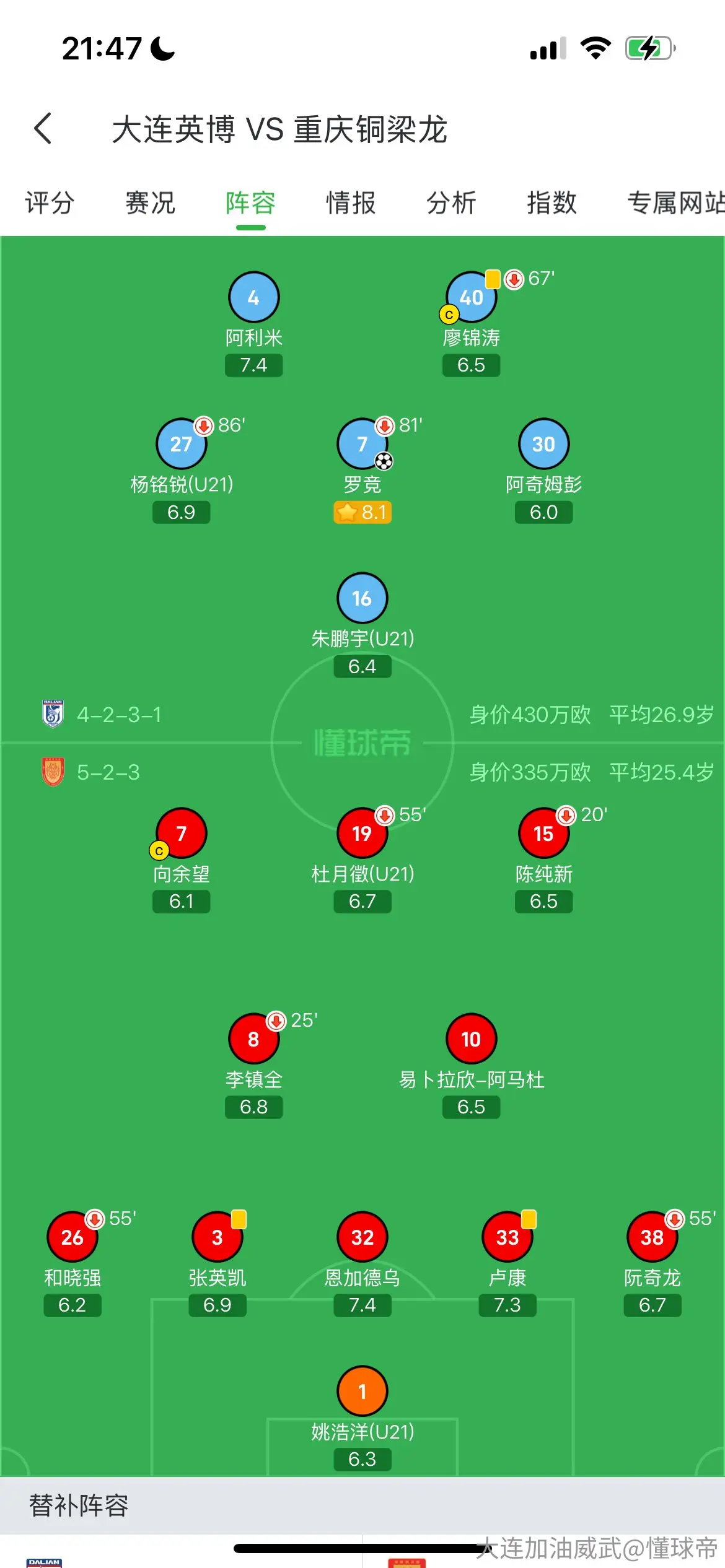Tap 廖锦涛's number 40 captain icon
This screenshot has width=725, height=1568.
click(471, 297)
